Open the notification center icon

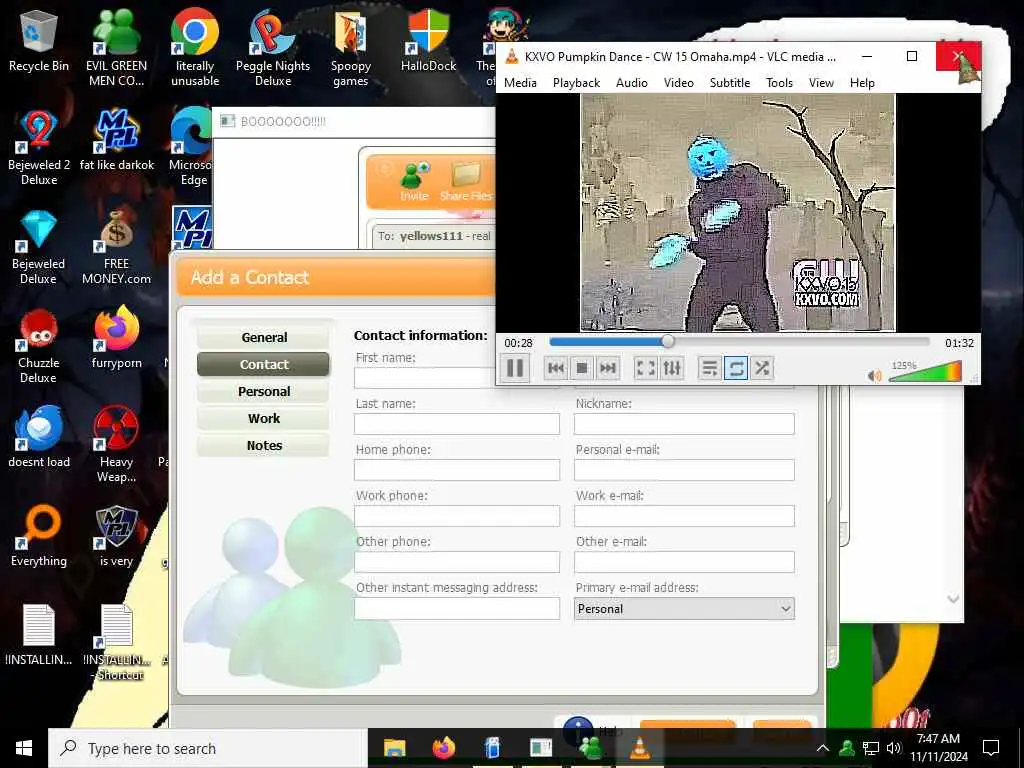[x=991, y=748]
